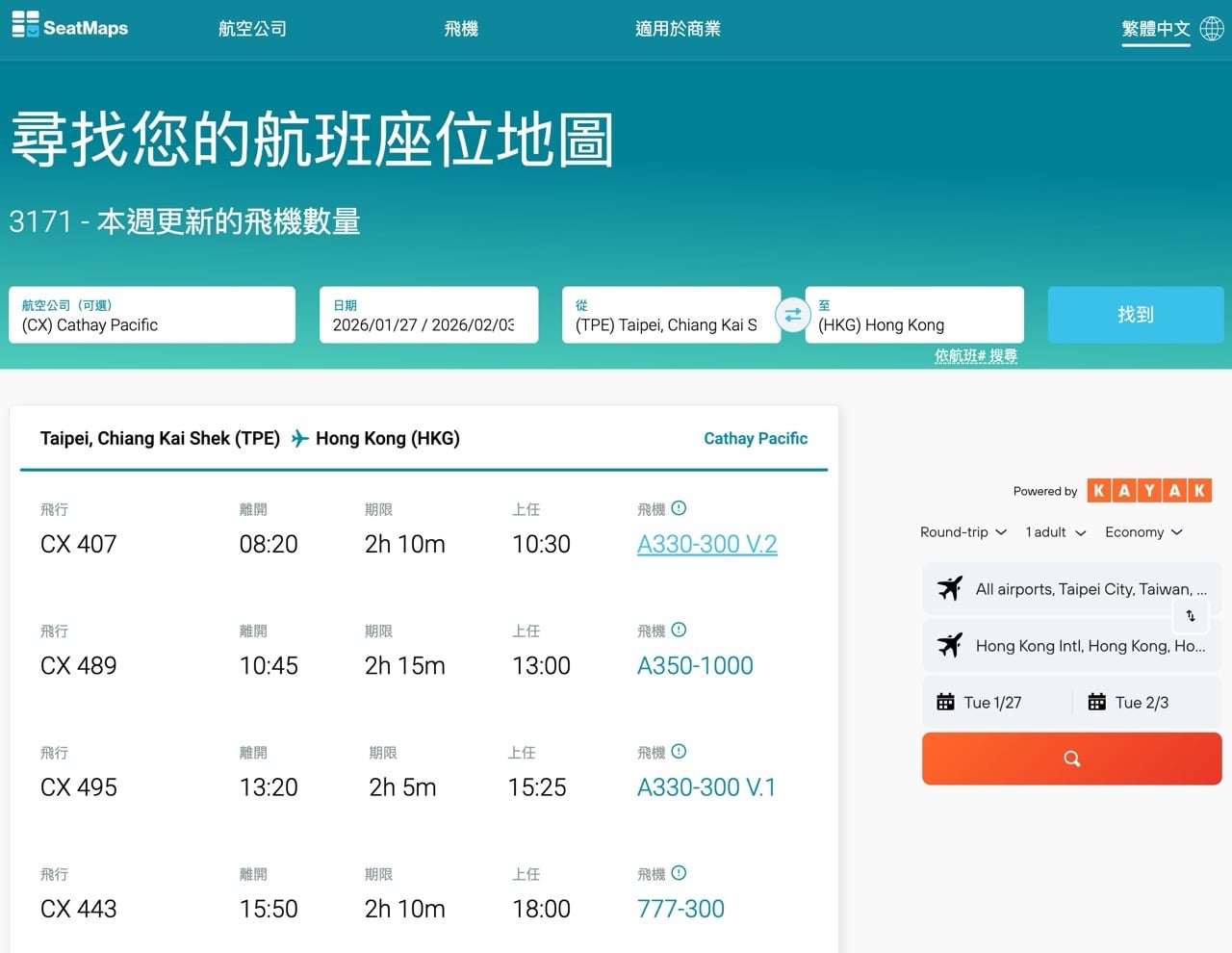Open the 飛機 navigation menu

(x=461, y=28)
